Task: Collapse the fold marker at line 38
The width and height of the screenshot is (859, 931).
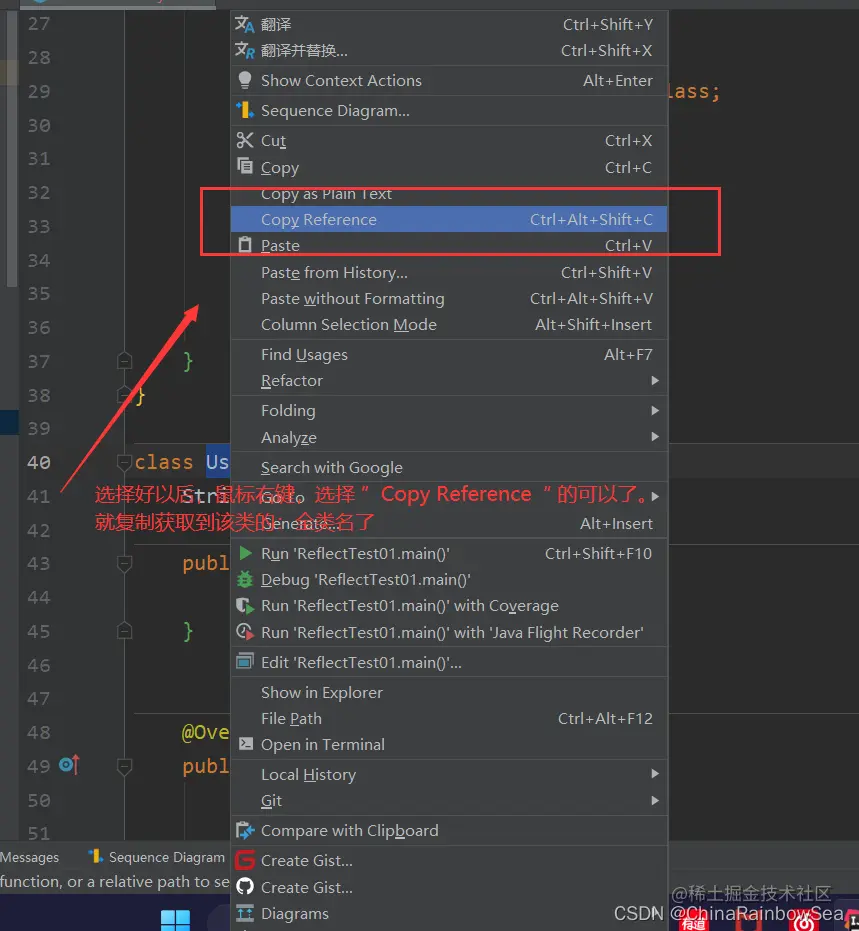Action: coord(124,394)
